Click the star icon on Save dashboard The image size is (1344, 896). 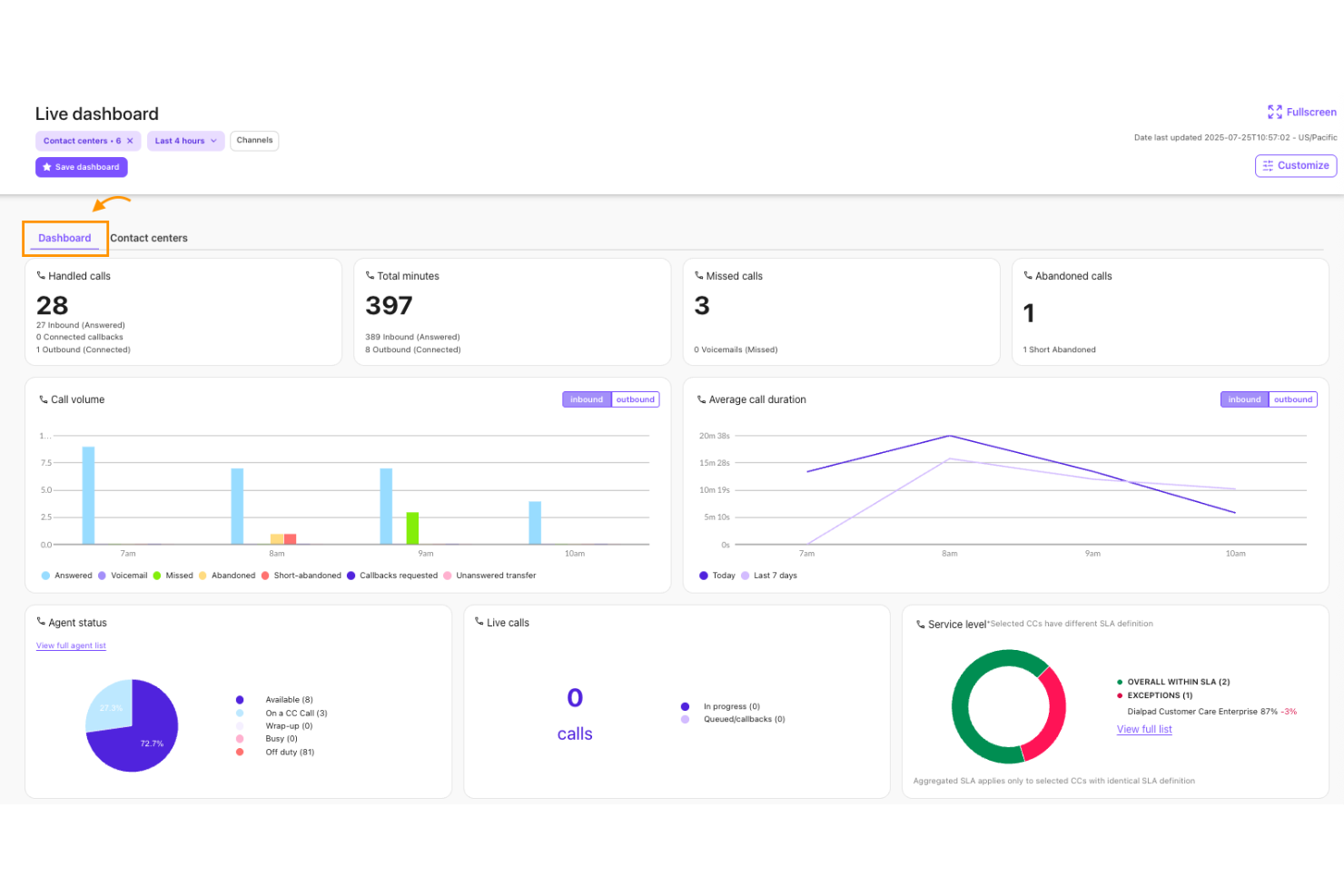point(45,167)
